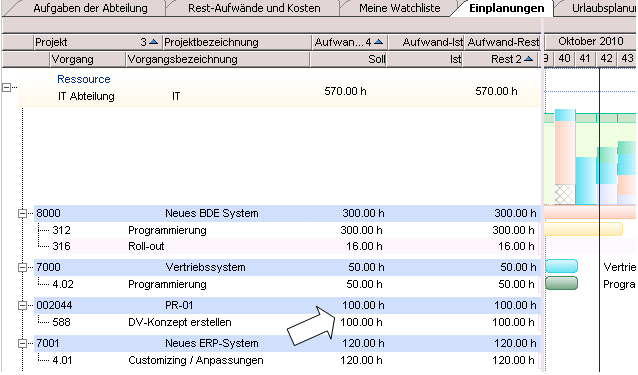Click the Ressource link label
Screen dimensions: 638x375
(x=84, y=79)
